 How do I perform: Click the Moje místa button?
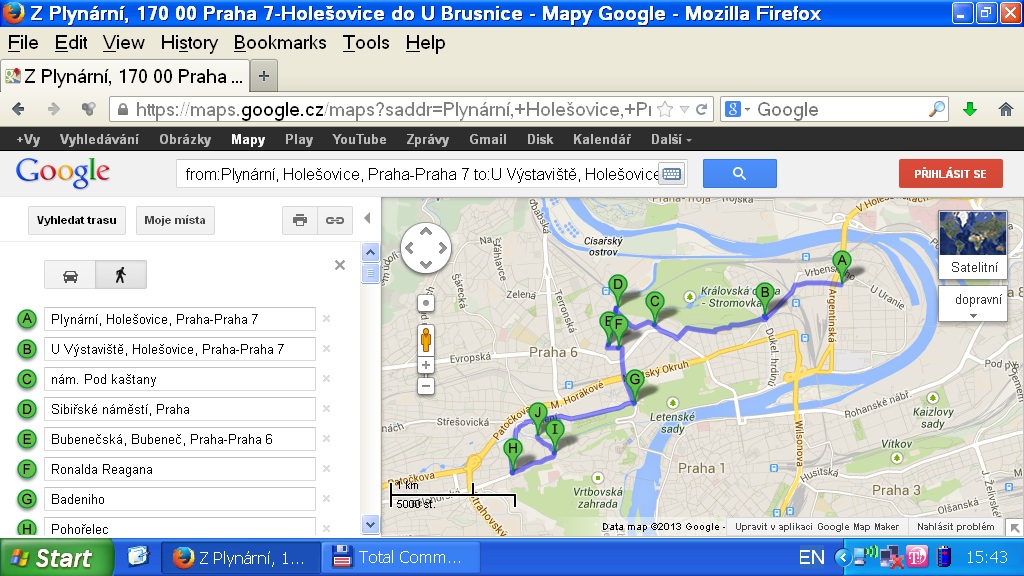tap(175, 220)
